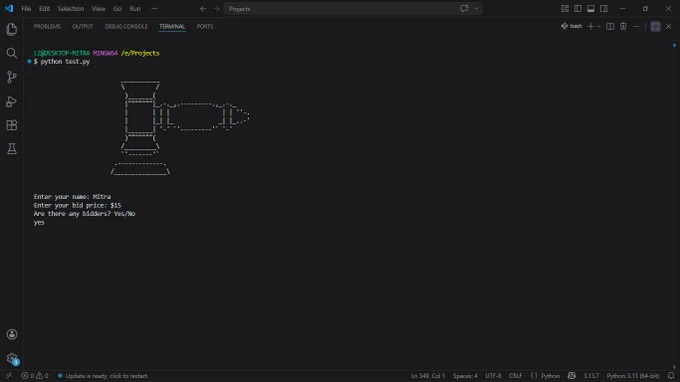This screenshot has height=382, width=680.
Task: Toggle the secondary side bar
Action: [604, 9]
